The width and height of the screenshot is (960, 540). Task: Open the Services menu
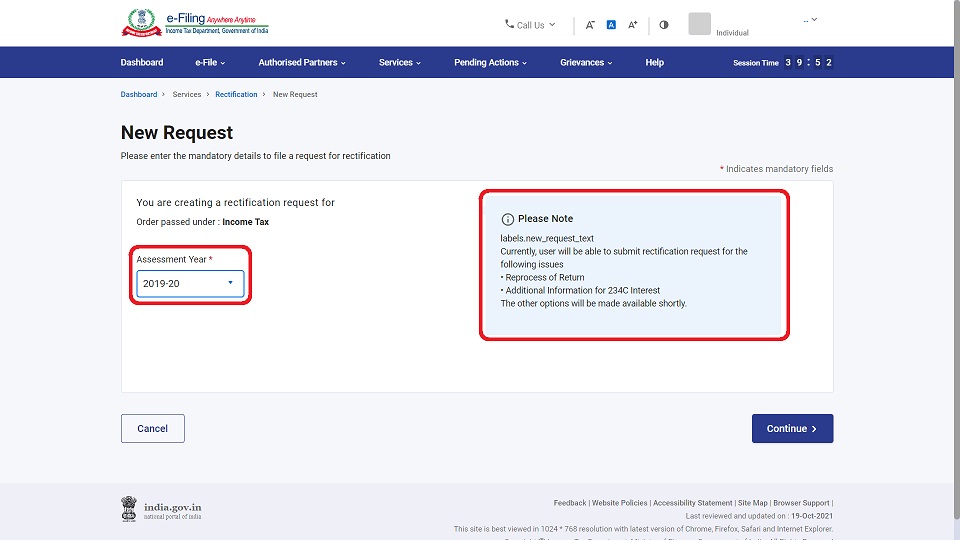pyautogui.click(x=399, y=62)
